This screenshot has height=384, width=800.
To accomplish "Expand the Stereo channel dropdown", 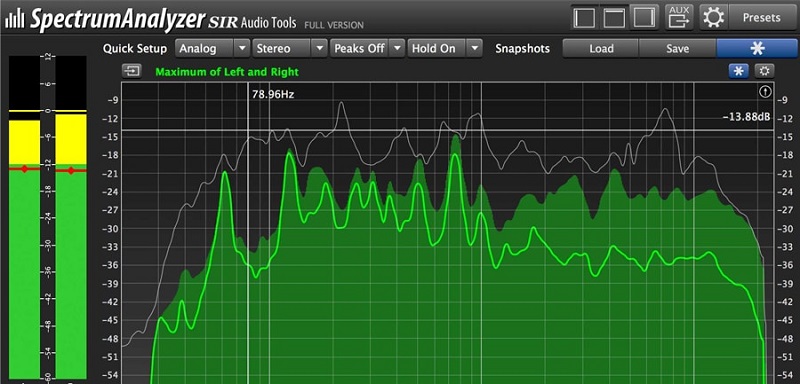I will pos(319,48).
